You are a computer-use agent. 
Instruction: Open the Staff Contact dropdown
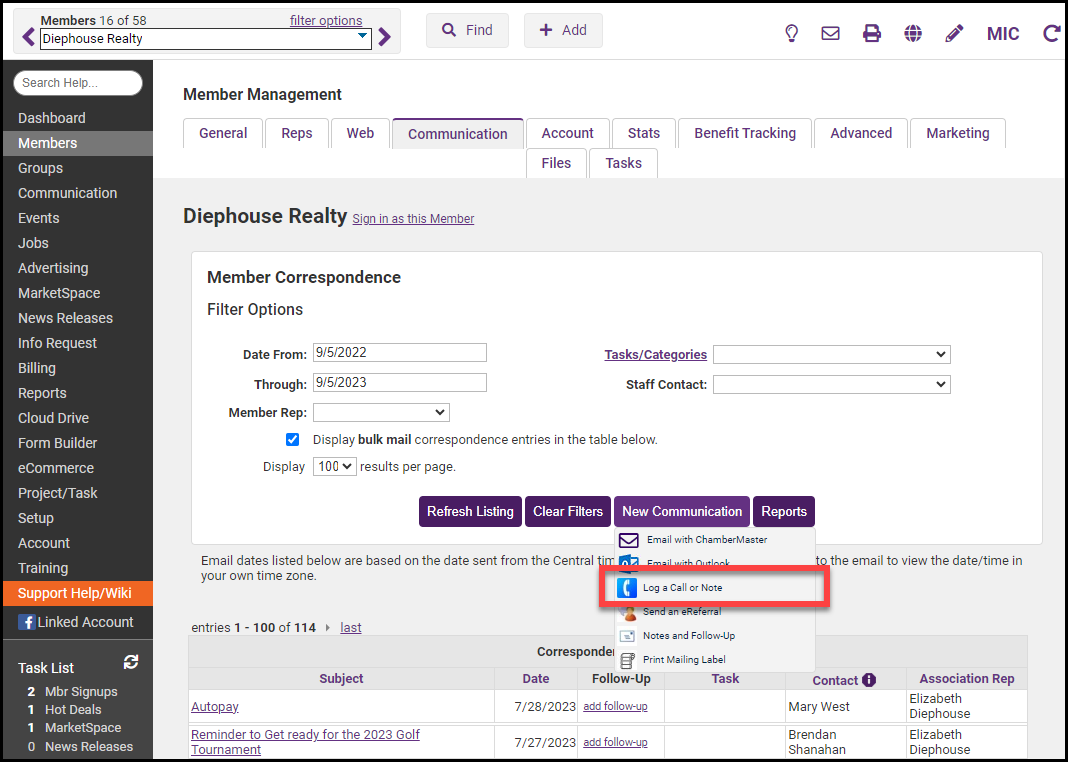click(831, 384)
